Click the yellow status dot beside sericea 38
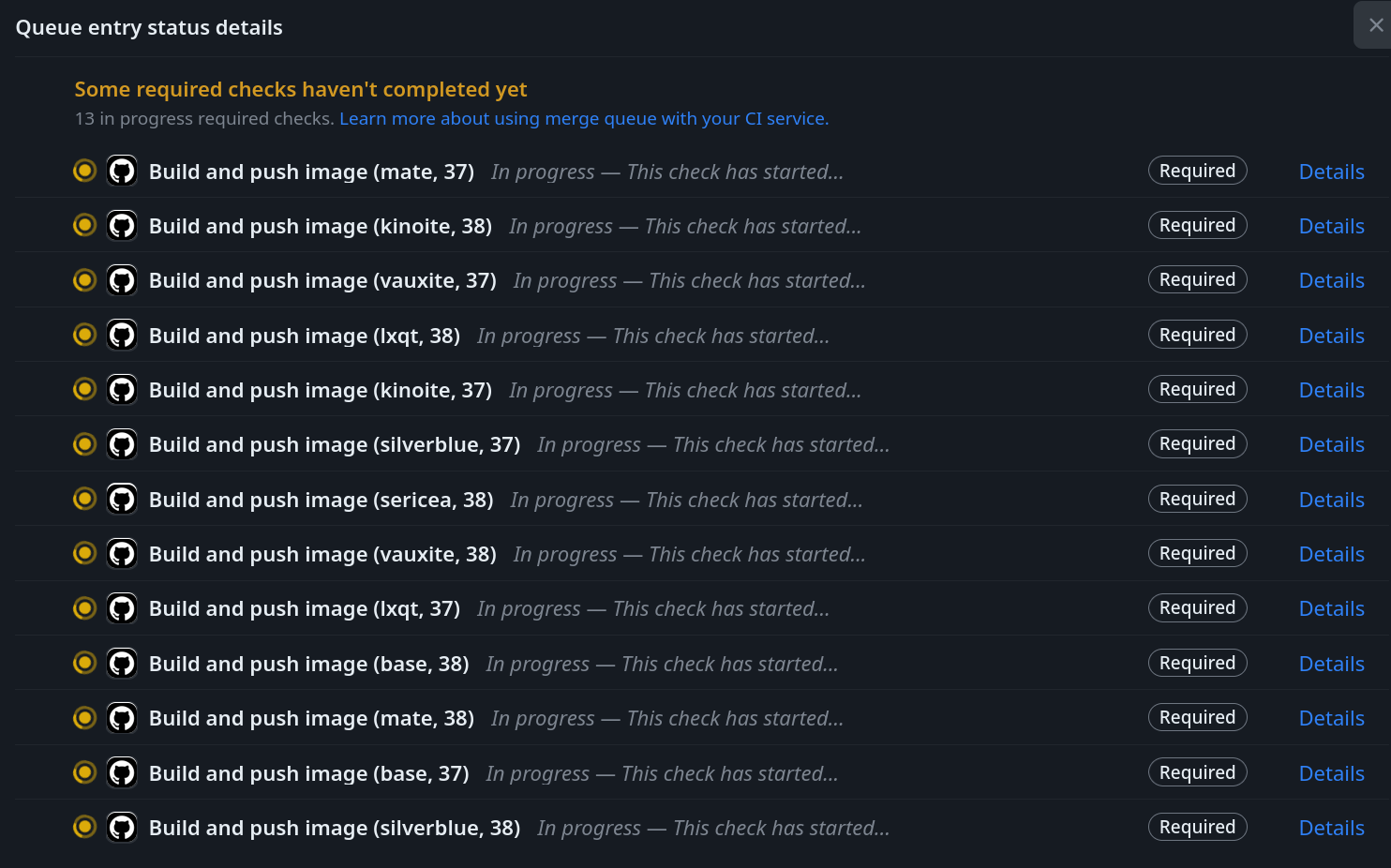This screenshot has width=1391, height=868. (x=84, y=498)
